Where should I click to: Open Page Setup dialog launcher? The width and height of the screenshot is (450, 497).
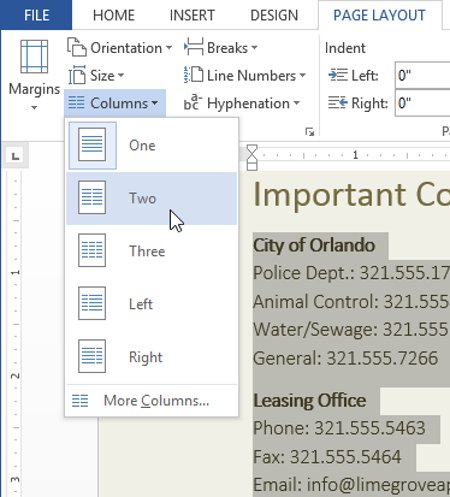pos(309,132)
